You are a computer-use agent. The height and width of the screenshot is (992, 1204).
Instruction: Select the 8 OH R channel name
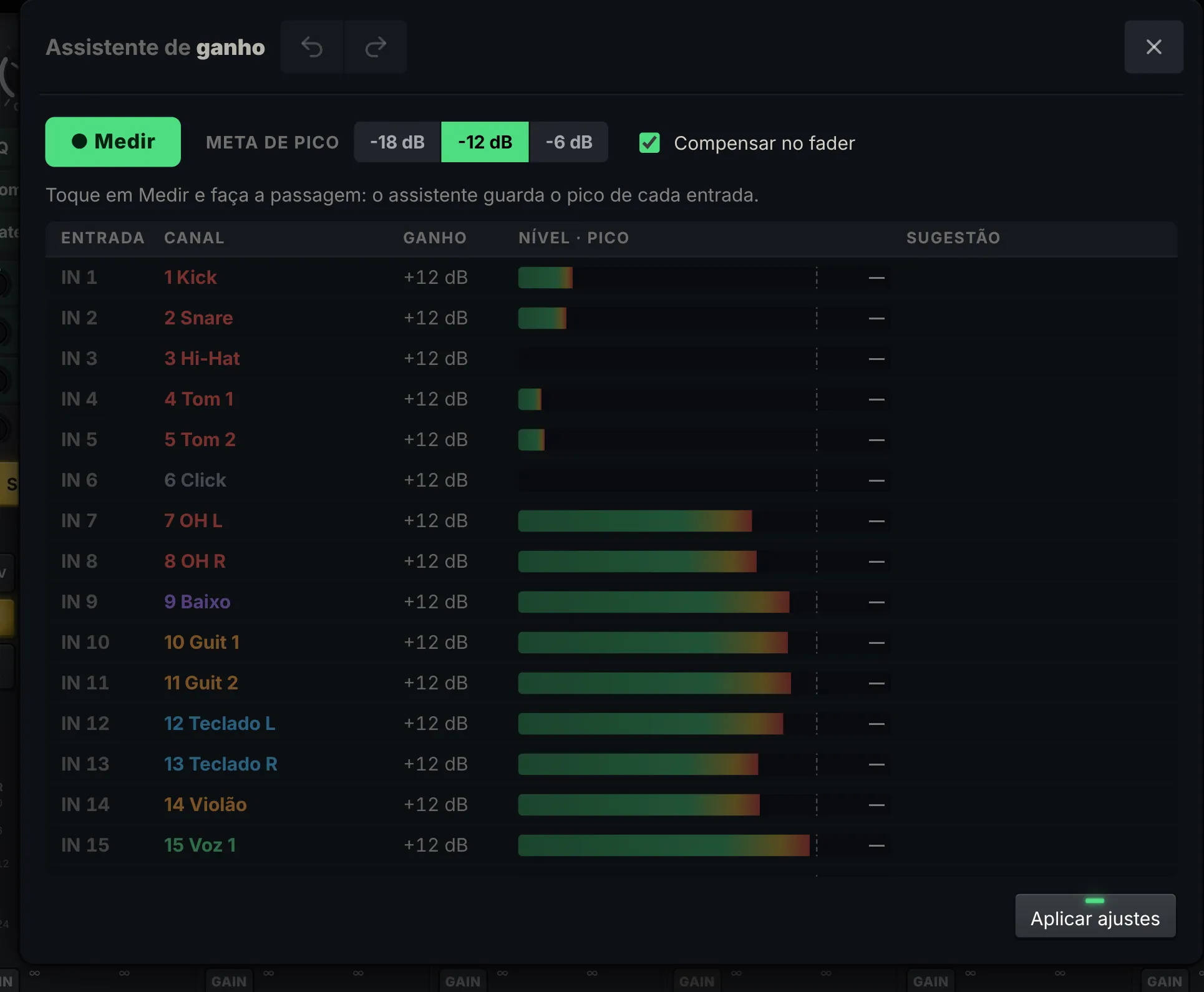pyautogui.click(x=195, y=562)
